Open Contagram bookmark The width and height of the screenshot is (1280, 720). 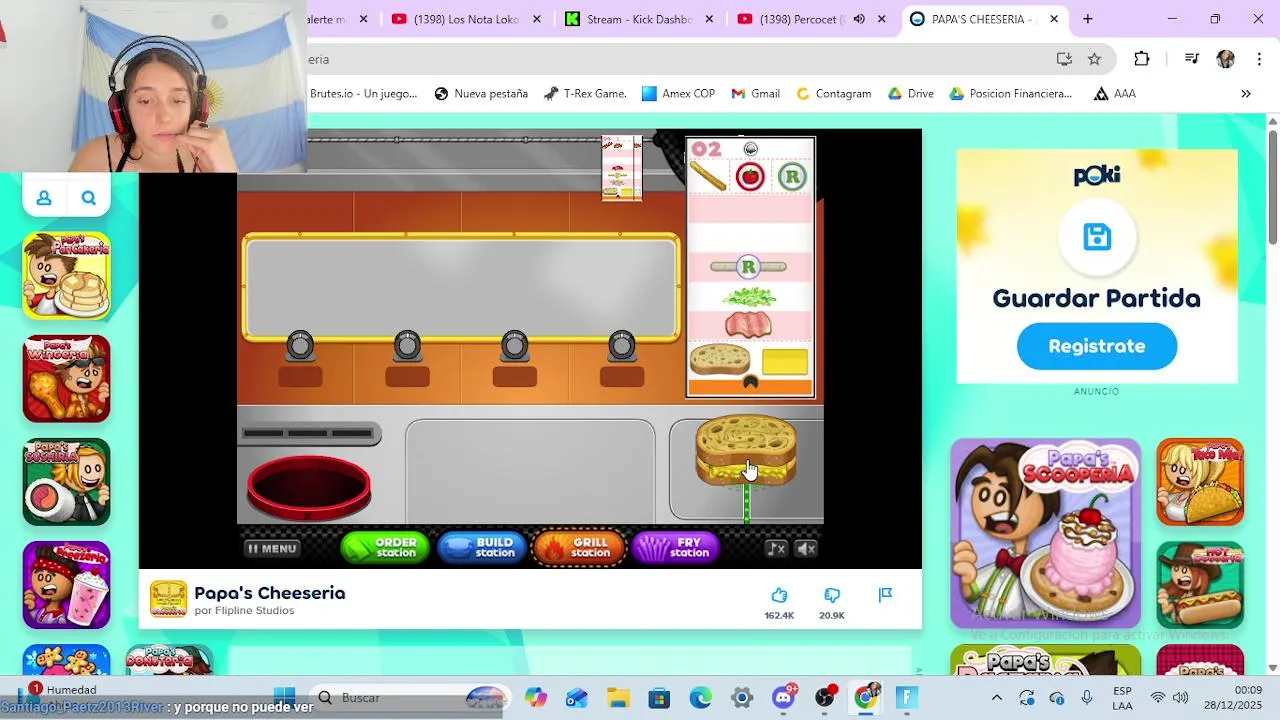(833, 94)
